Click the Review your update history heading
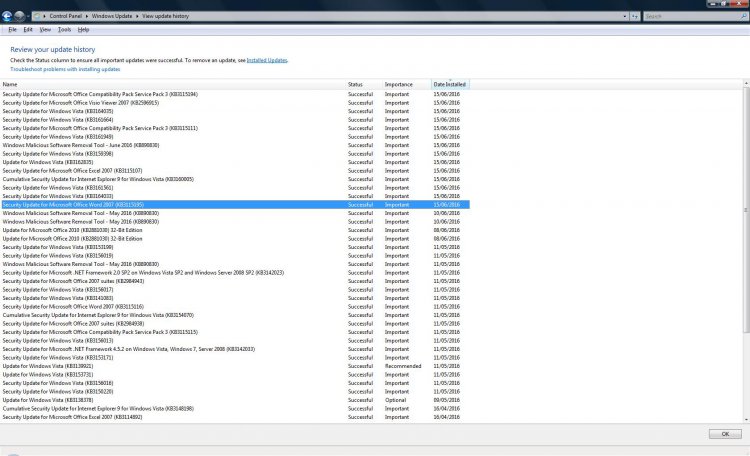 (x=53, y=49)
